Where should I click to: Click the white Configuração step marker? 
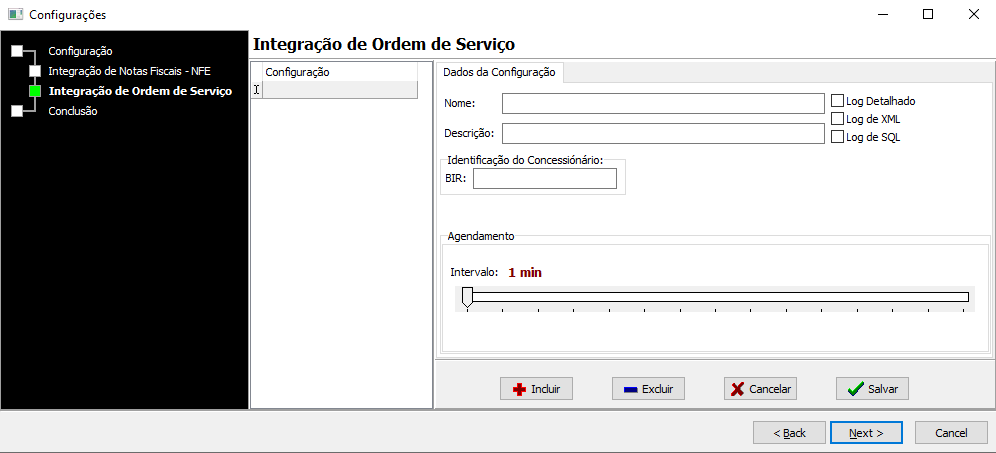17,51
